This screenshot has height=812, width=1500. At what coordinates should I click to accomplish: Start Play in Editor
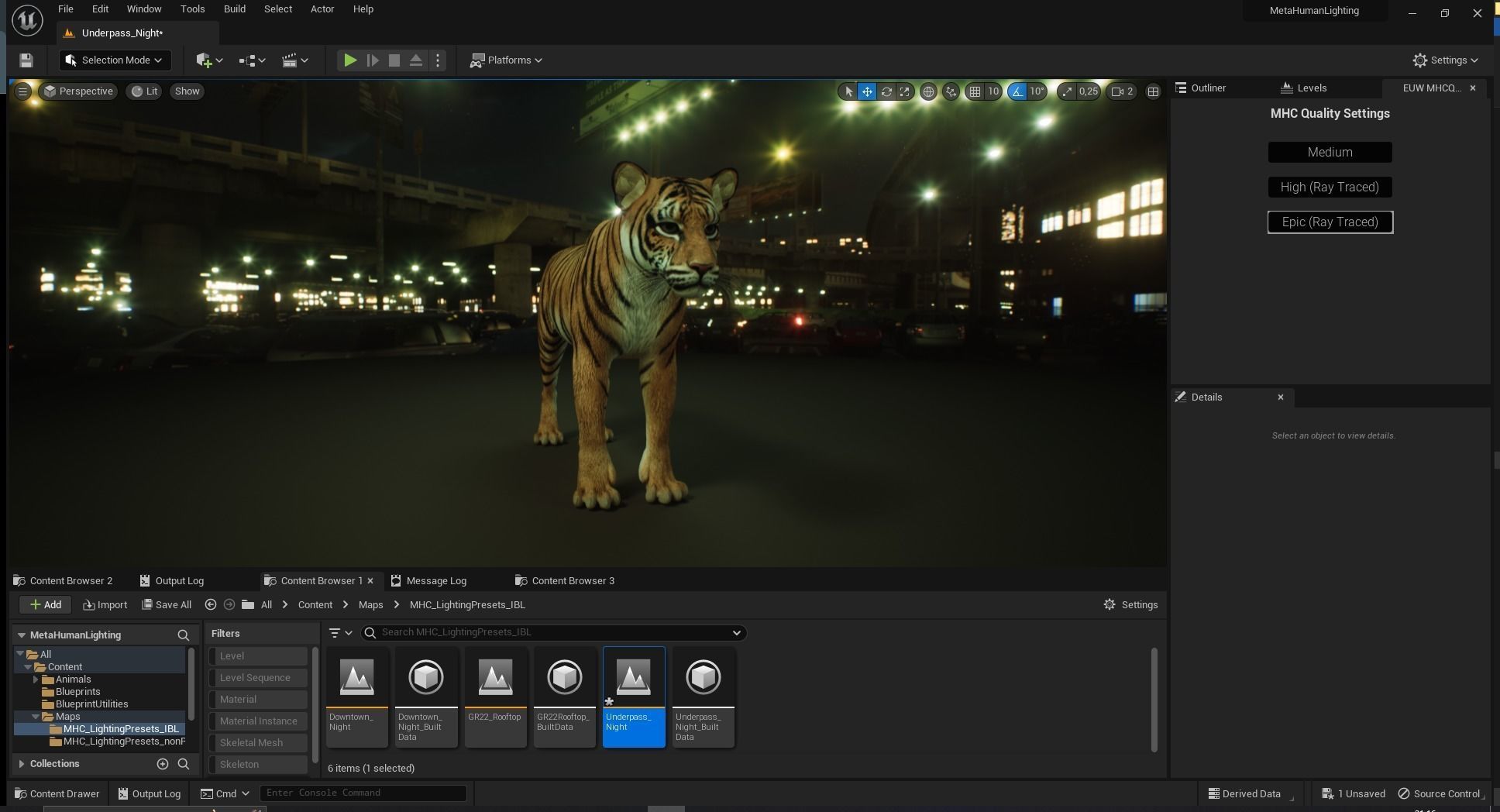[x=350, y=60]
